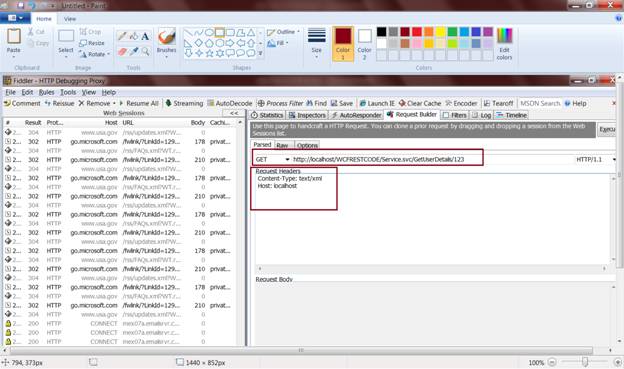
Task: Switch to the Statistics tab
Action: point(267,115)
